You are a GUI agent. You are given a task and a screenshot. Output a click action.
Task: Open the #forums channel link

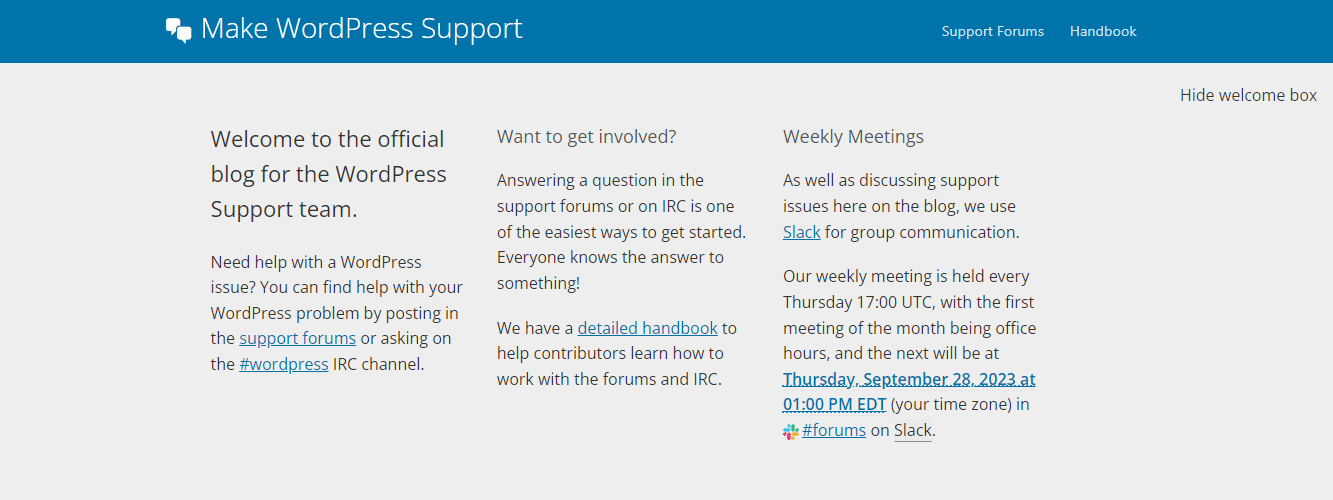[834, 431]
